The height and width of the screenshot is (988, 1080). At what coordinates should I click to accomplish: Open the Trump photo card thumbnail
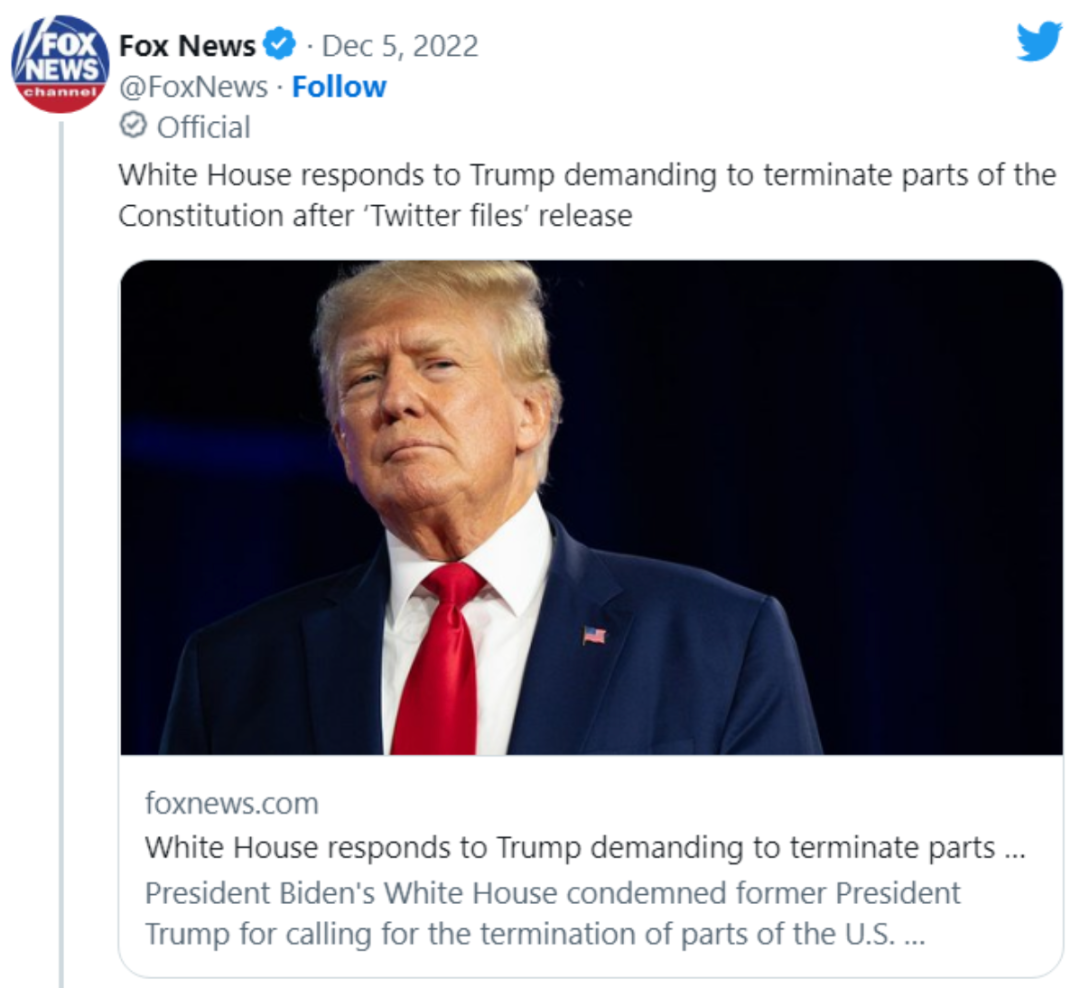592,507
